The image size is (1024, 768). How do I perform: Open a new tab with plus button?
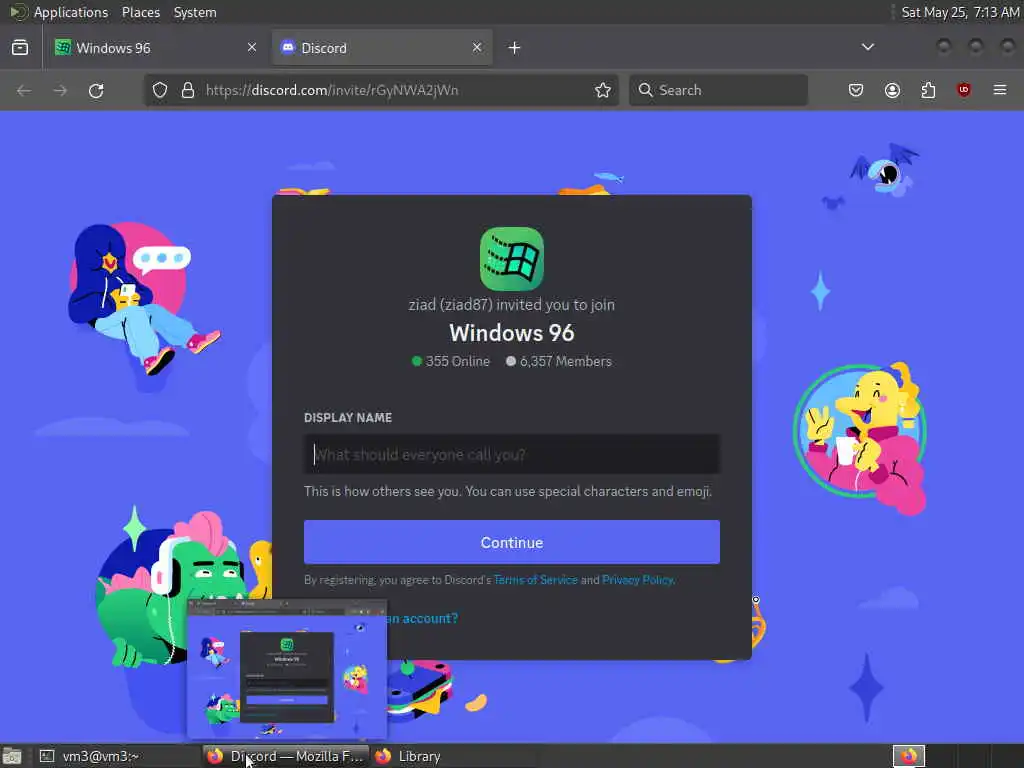click(515, 48)
